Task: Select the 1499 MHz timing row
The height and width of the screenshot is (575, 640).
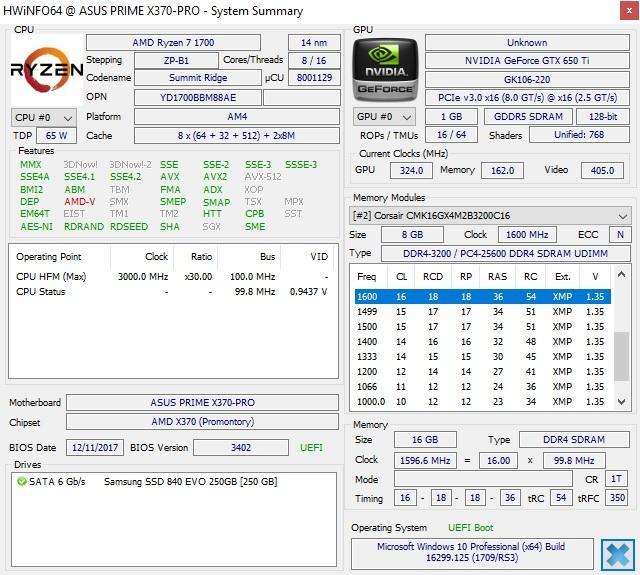Action: [482, 312]
